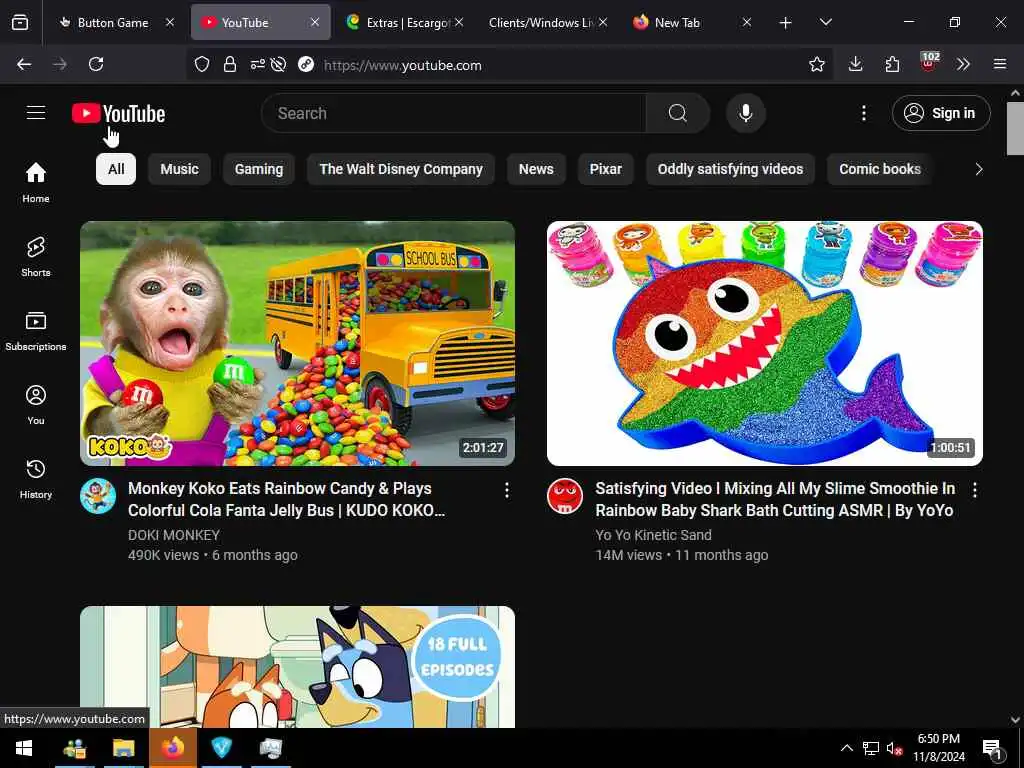
Task: Open options menu for Satisfying Video slime
Action: coord(974,490)
